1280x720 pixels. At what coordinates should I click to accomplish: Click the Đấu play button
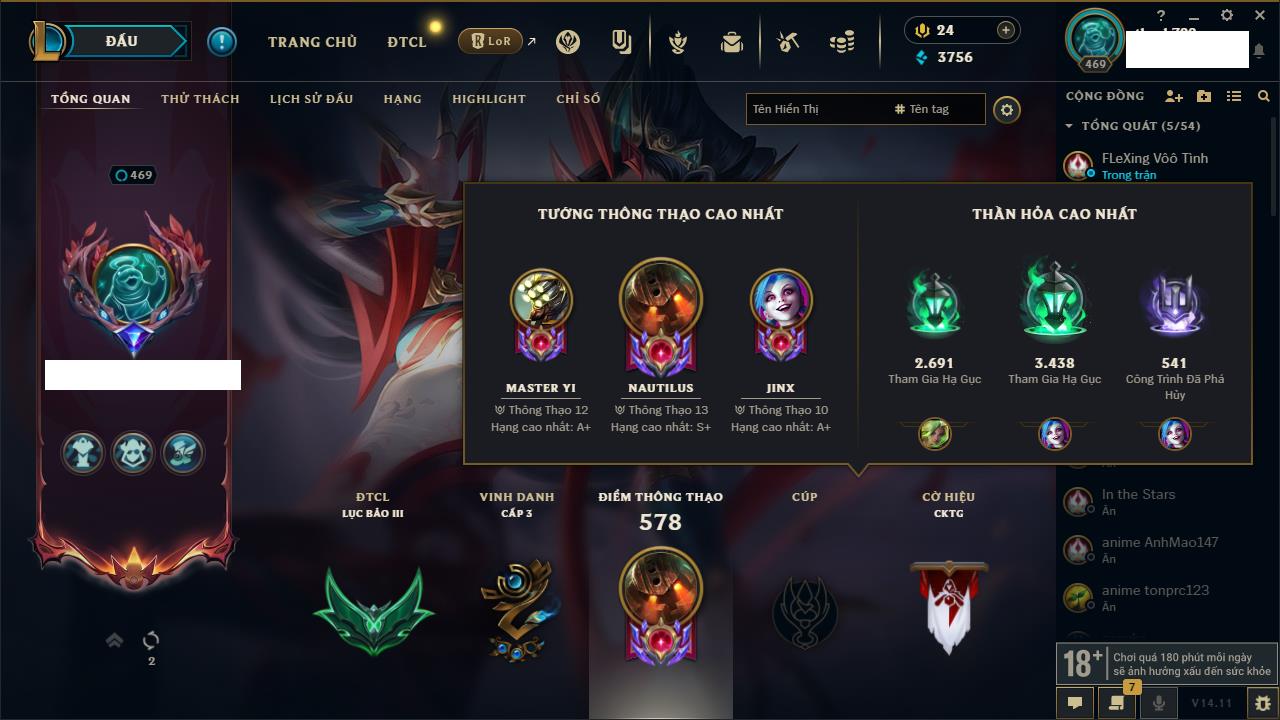click(x=123, y=41)
